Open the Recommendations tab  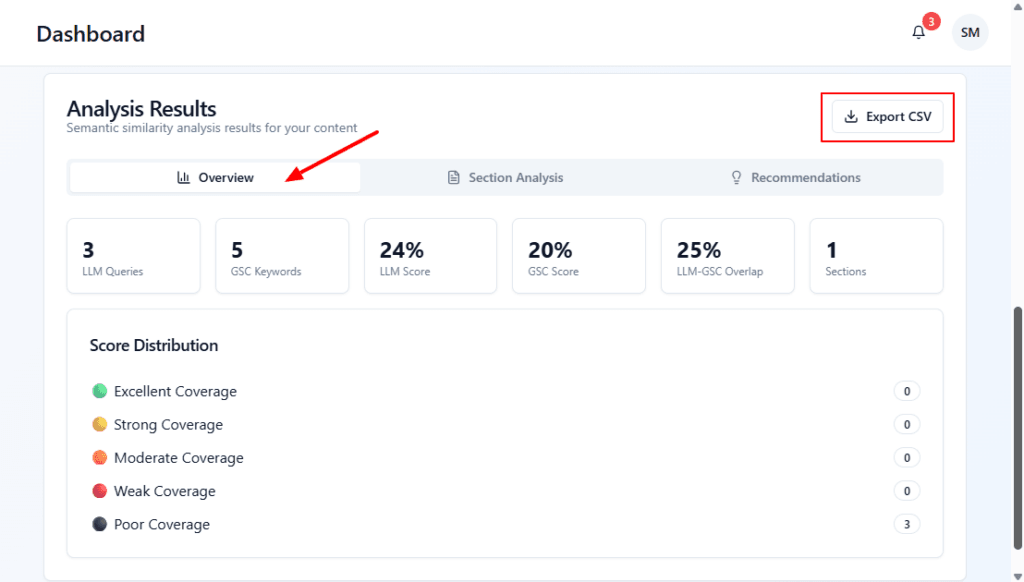797,178
